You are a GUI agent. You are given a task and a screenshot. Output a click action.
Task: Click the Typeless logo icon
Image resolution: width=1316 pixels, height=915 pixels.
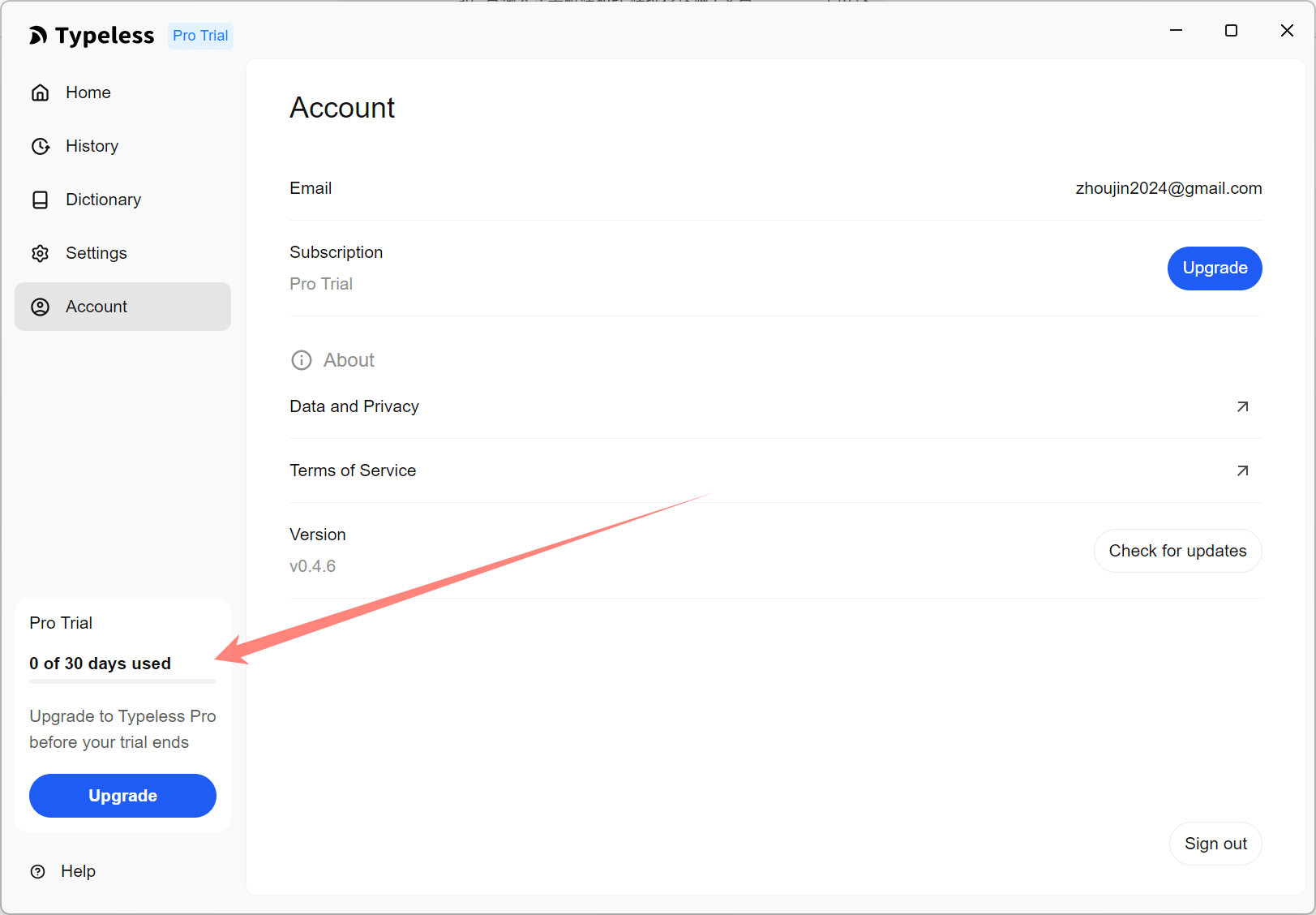click(38, 36)
